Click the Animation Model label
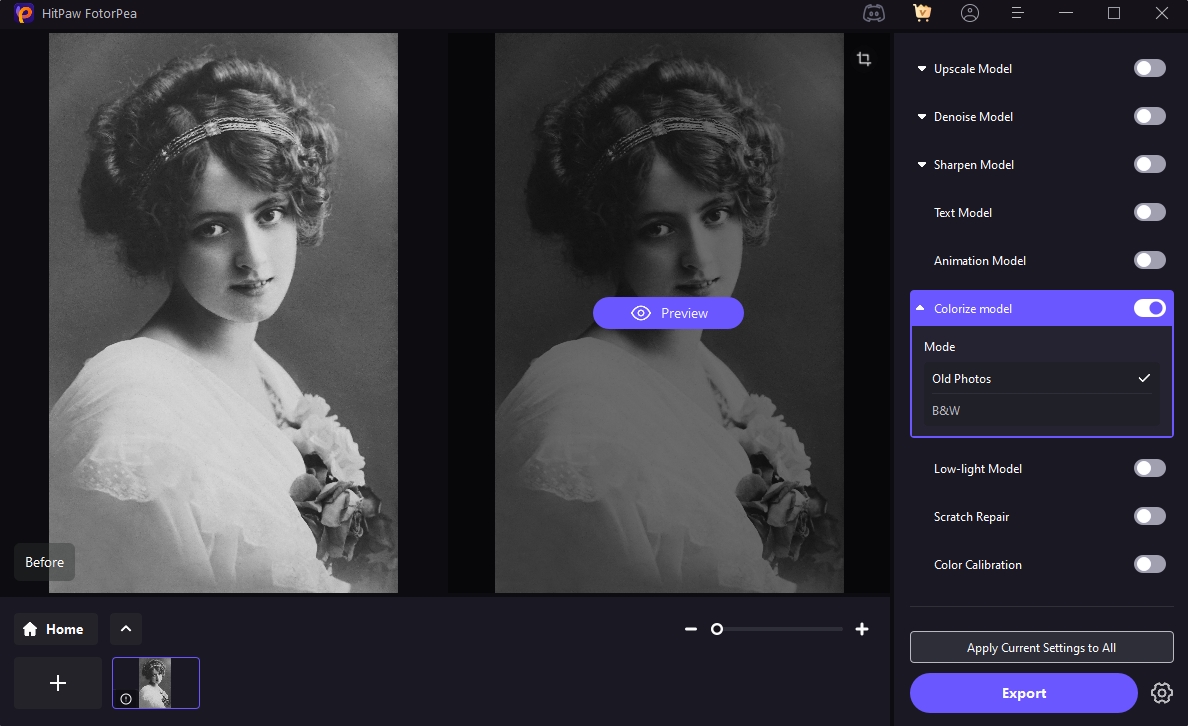This screenshot has height=726, width=1188. [980, 261]
